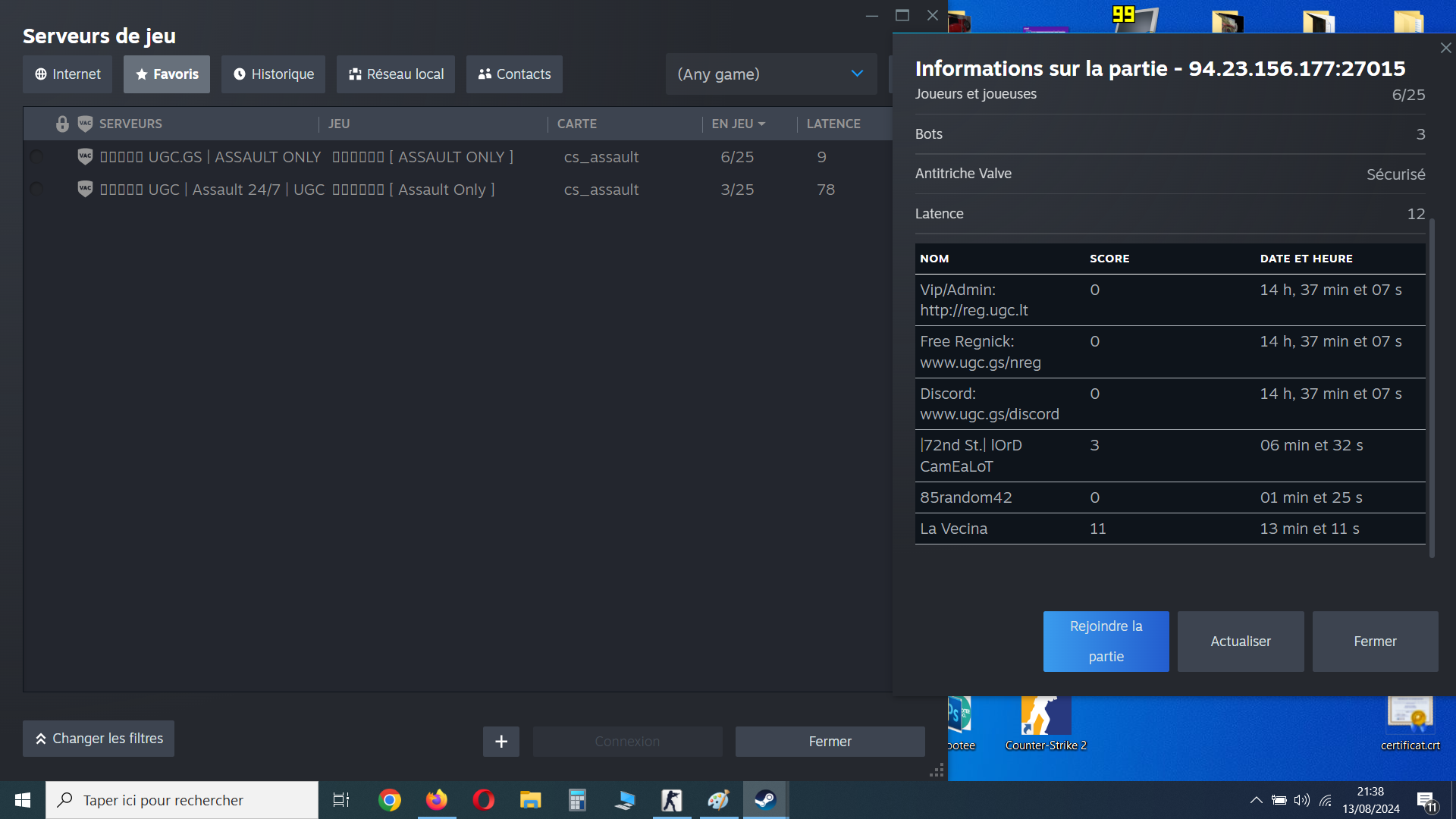Launch Google Chrome from taskbar
Image resolution: width=1456 pixels, height=819 pixels.
(390, 800)
